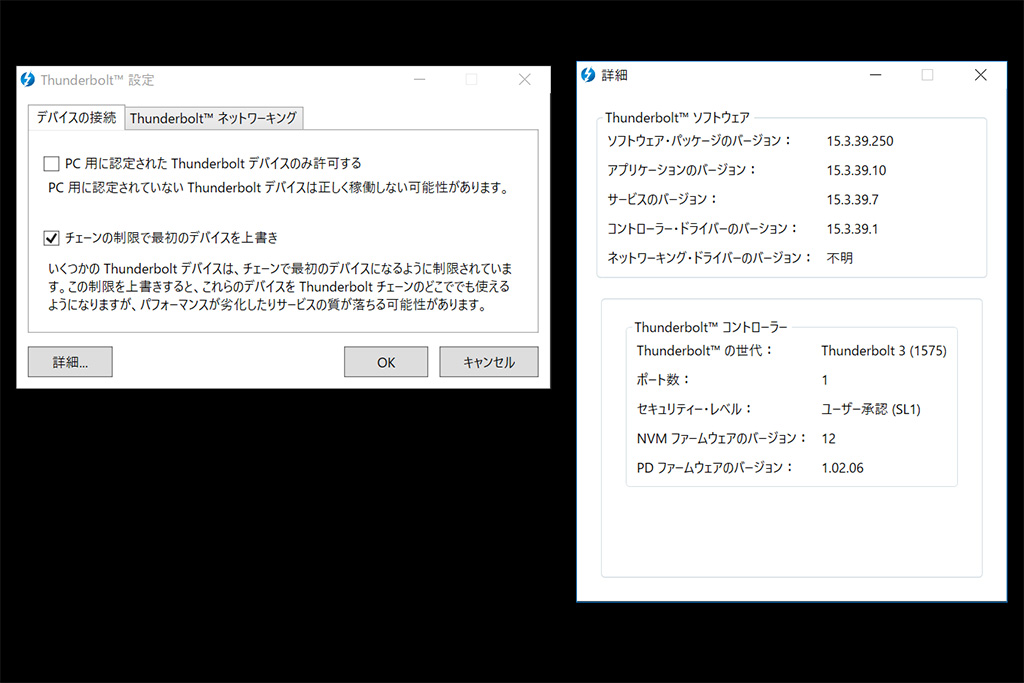Image resolution: width=1024 pixels, height=683 pixels.
Task: Select software package version value 15.3.39.250
Action: click(859, 141)
